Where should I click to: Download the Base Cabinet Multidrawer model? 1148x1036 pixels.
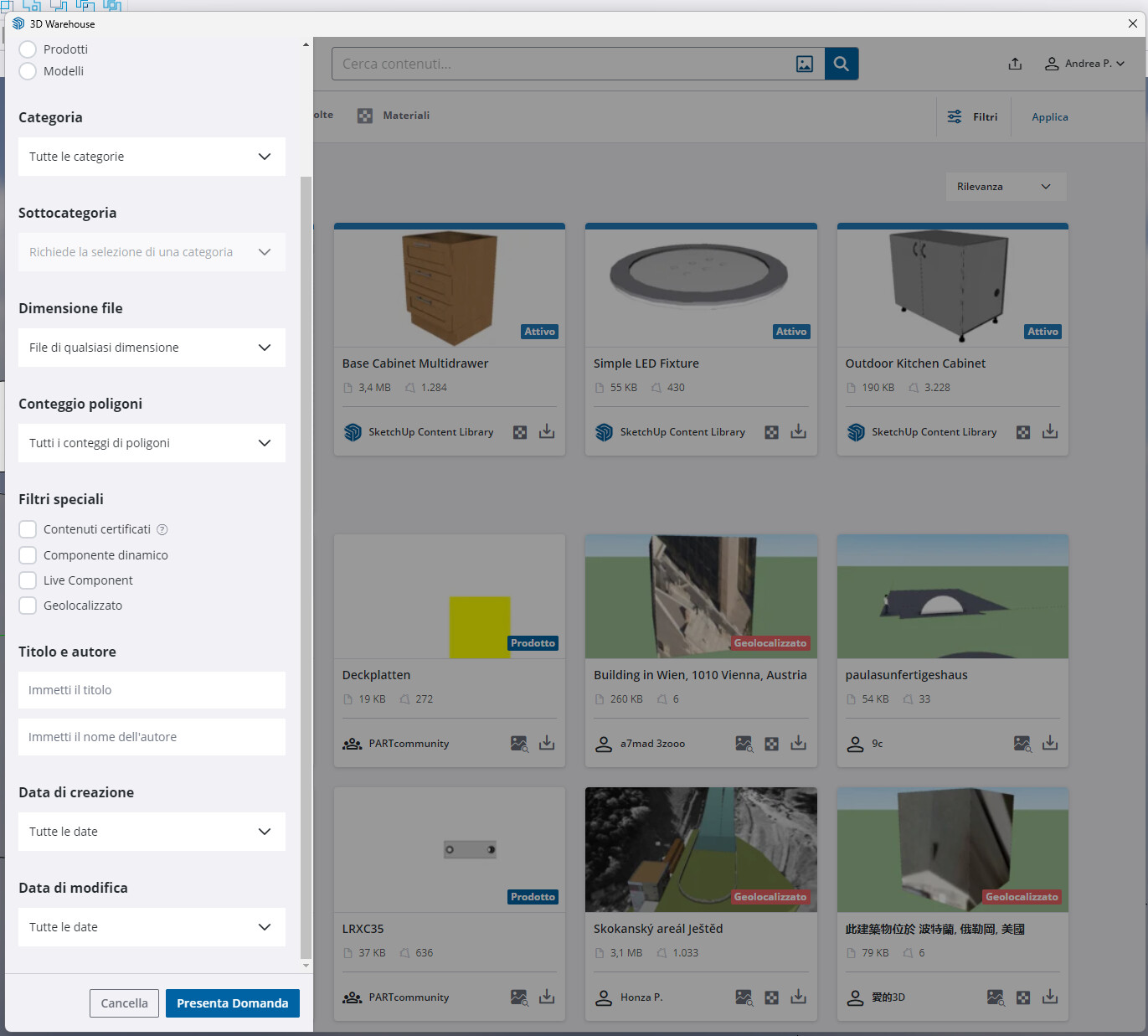pos(547,432)
